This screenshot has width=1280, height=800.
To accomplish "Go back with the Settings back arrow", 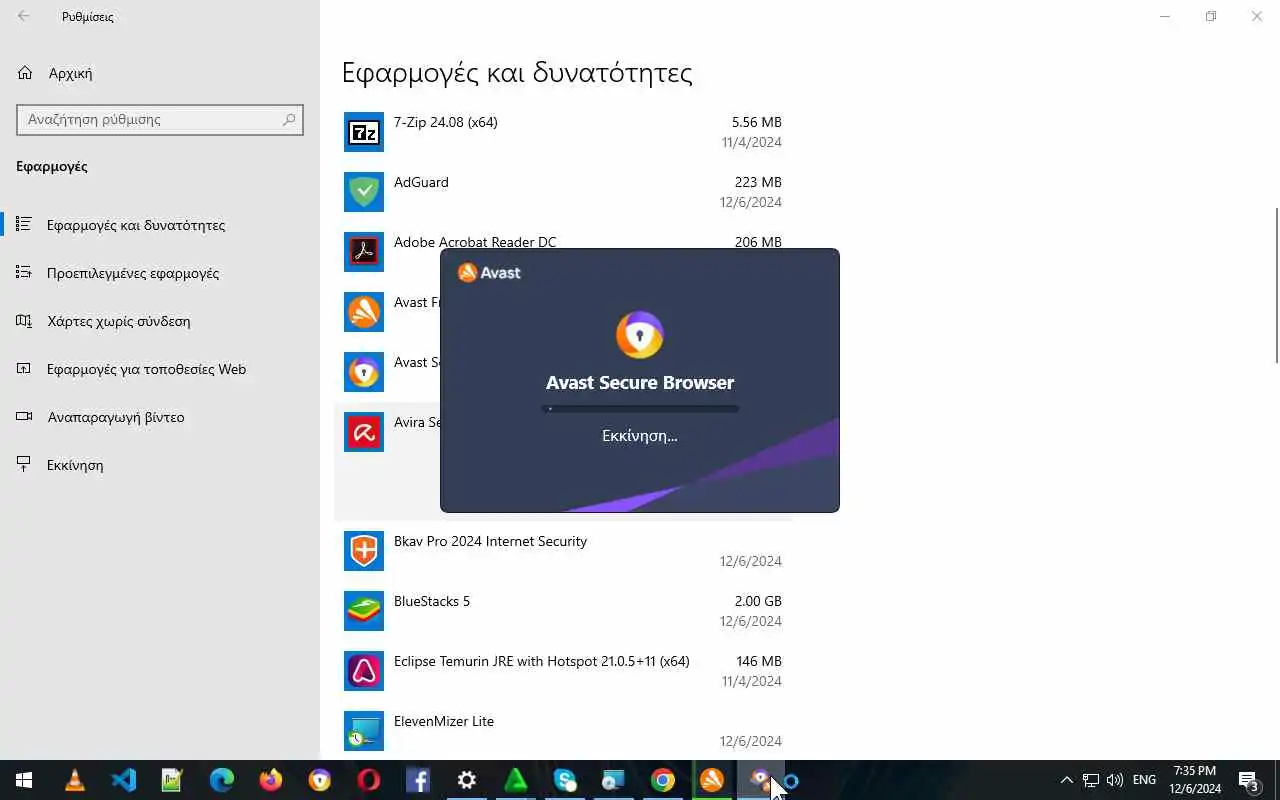I will tap(24, 16).
